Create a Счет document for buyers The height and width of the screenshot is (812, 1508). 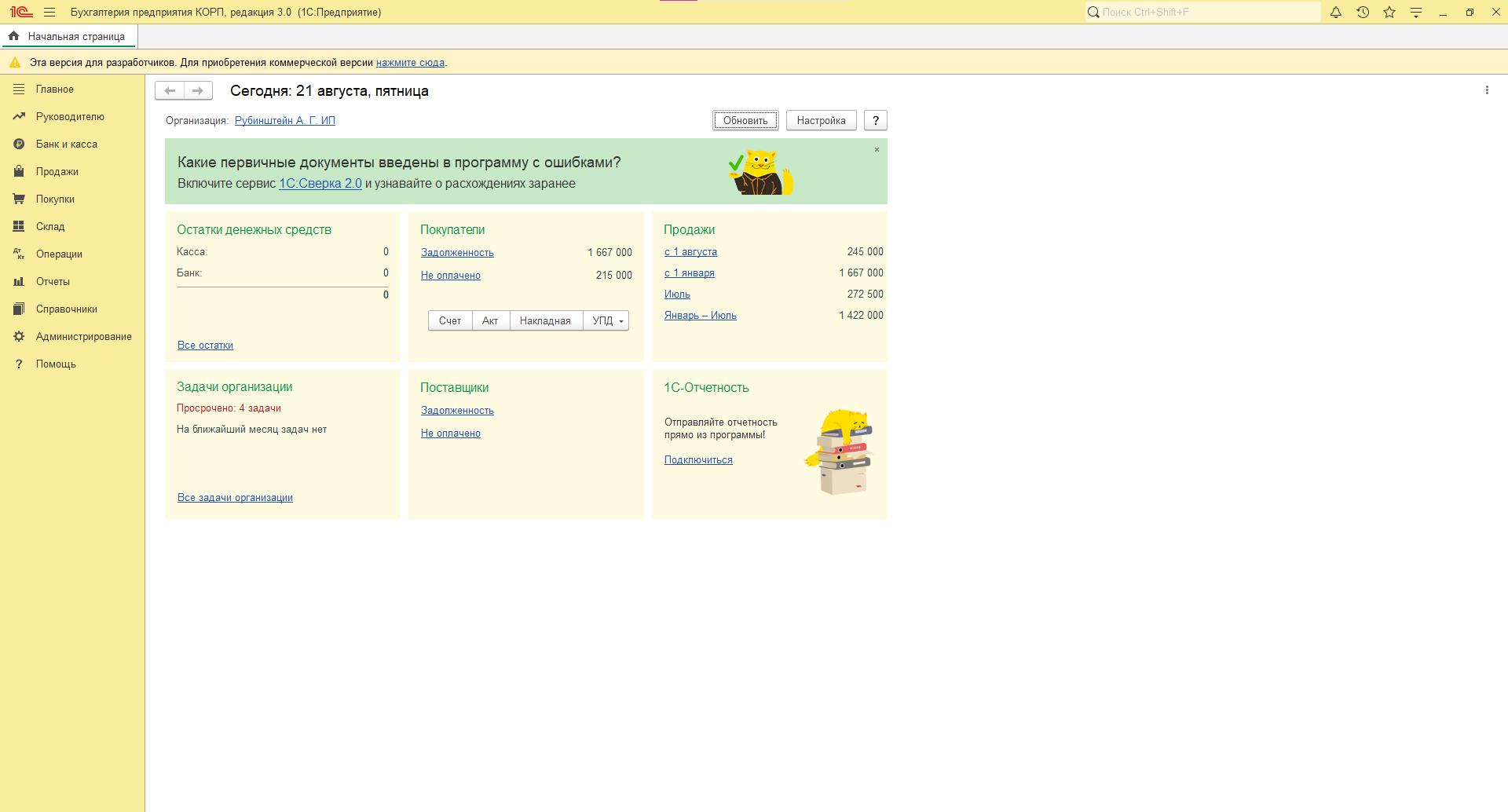(x=450, y=321)
